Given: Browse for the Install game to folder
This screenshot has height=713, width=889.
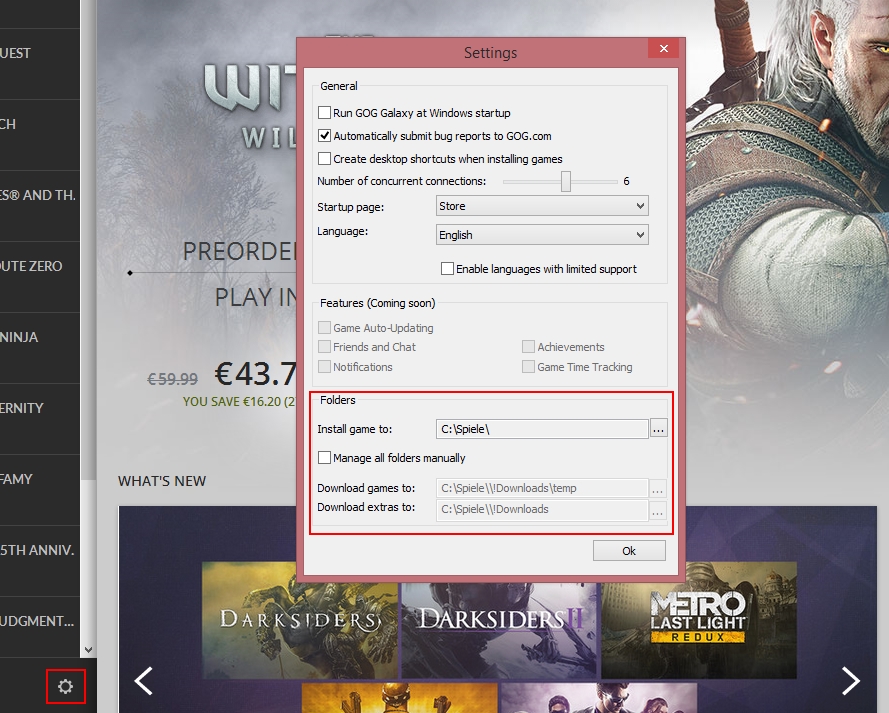Looking at the screenshot, I should point(658,429).
